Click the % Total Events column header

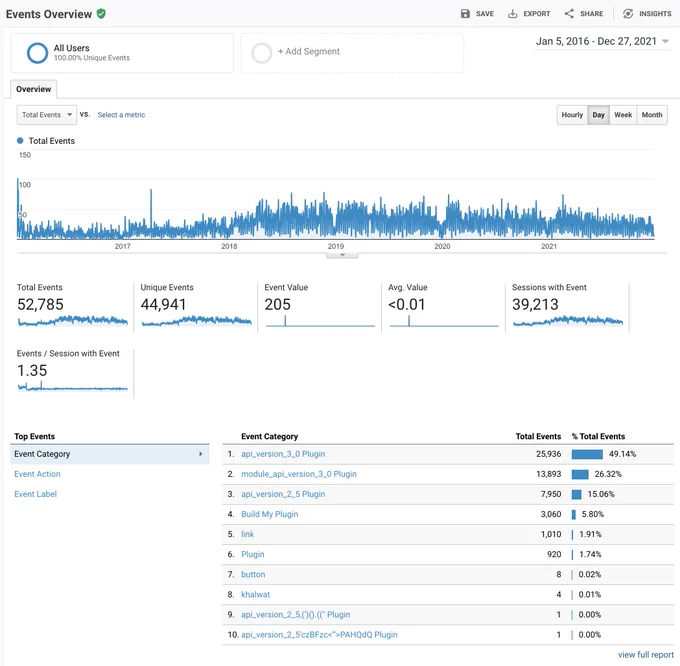(x=598, y=436)
